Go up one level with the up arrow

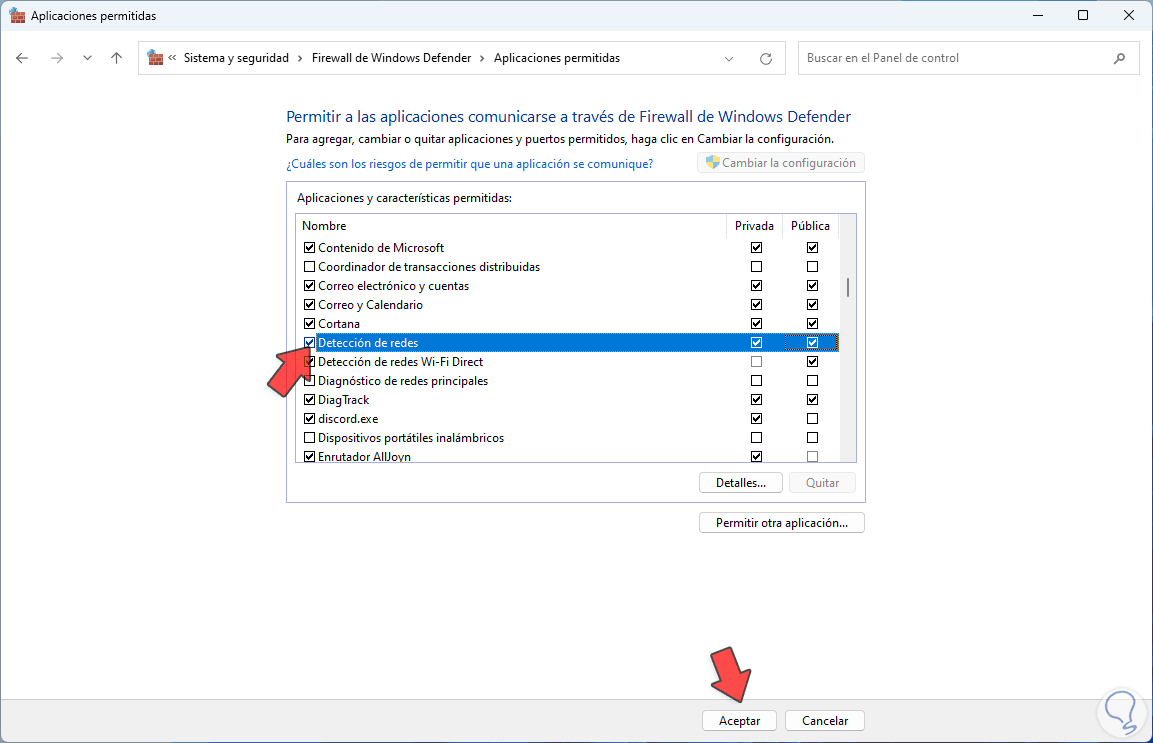116,58
